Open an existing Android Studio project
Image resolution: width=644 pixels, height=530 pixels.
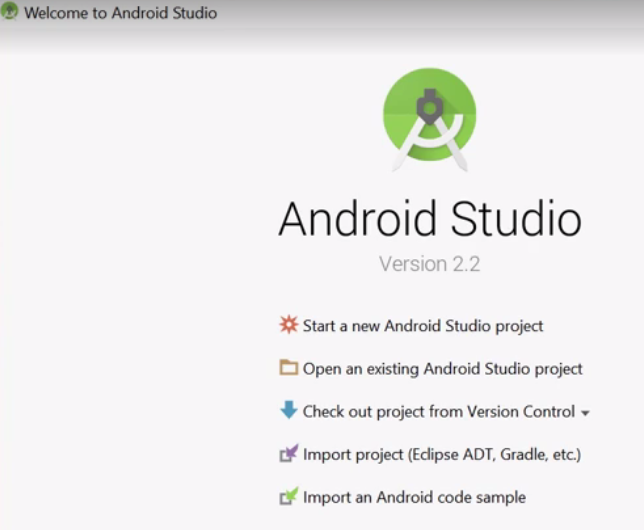(x=442, y=369)
